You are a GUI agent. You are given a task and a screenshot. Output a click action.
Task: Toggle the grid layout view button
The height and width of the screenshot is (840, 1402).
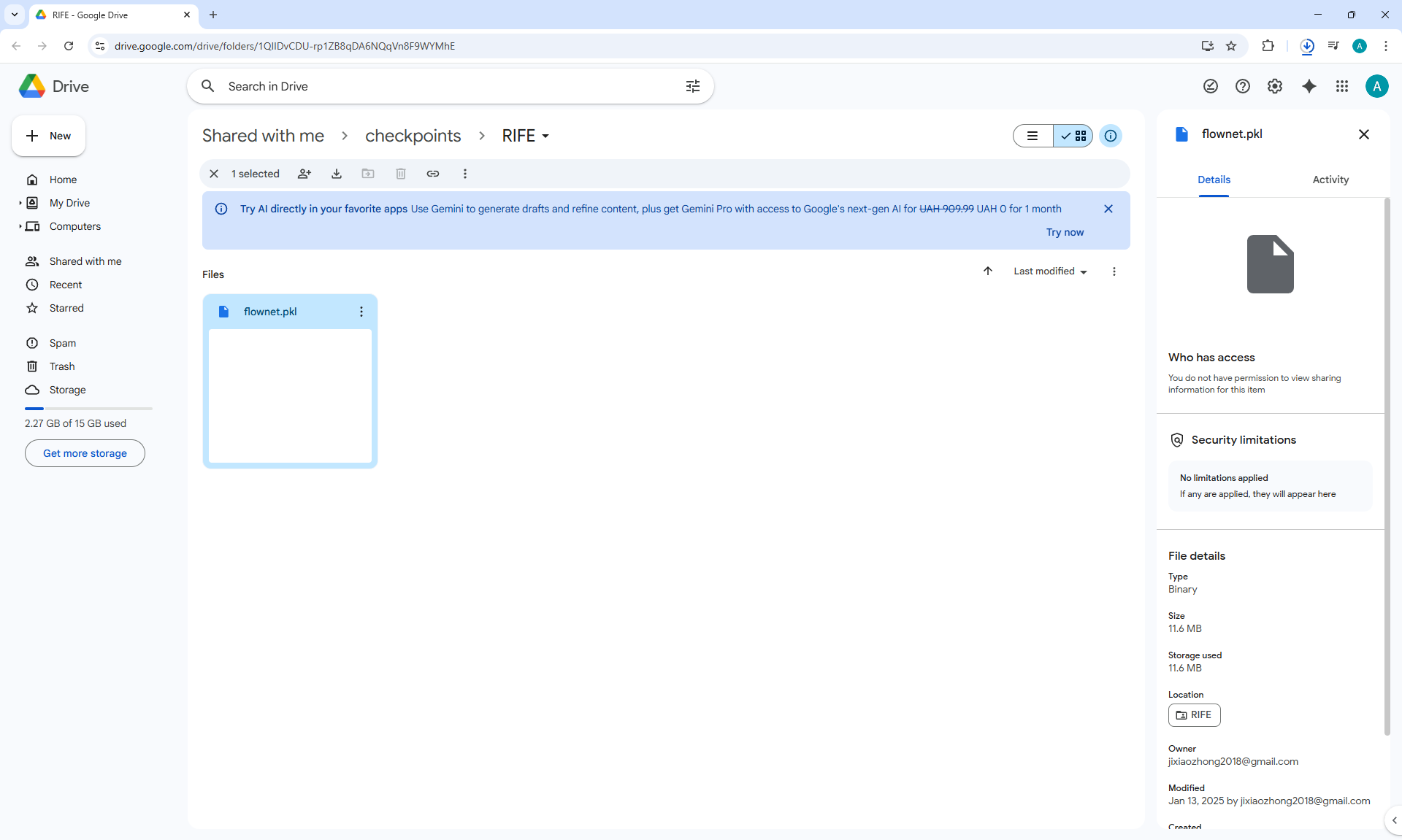tap(1073, 136)
